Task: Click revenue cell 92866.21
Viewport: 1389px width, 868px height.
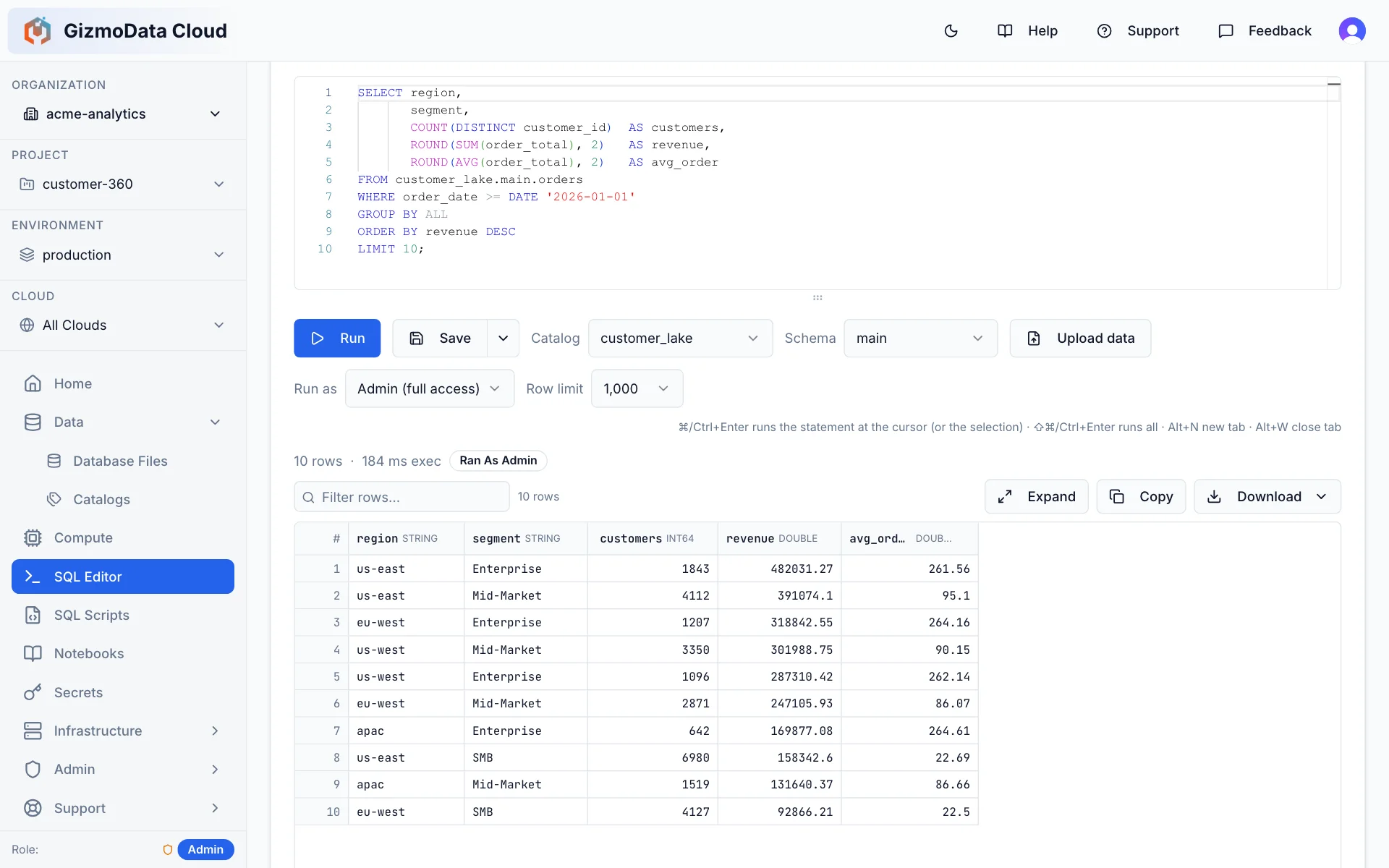Action: [x=779, y=812]
